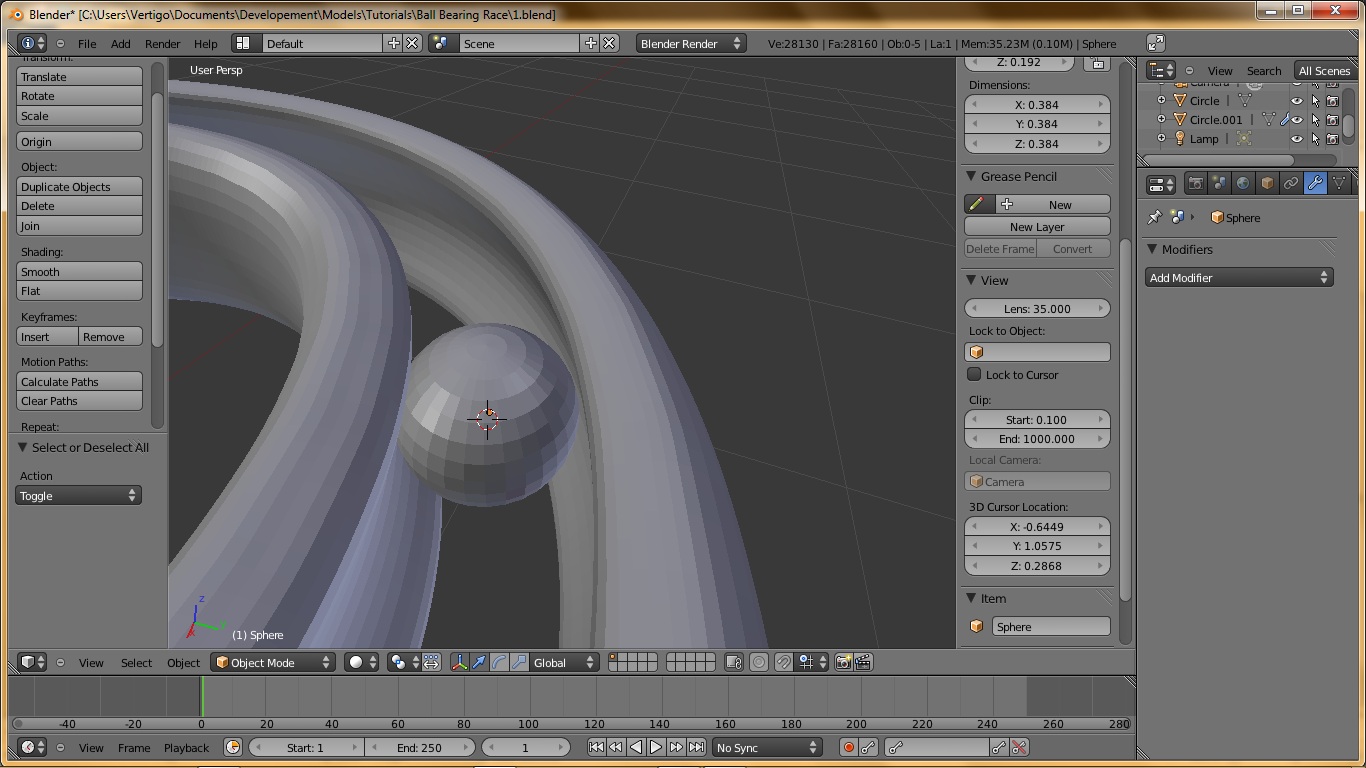Select the scale manipulator icon
Viewport: 1366px width, 768px height.
[x=520, y=662]
